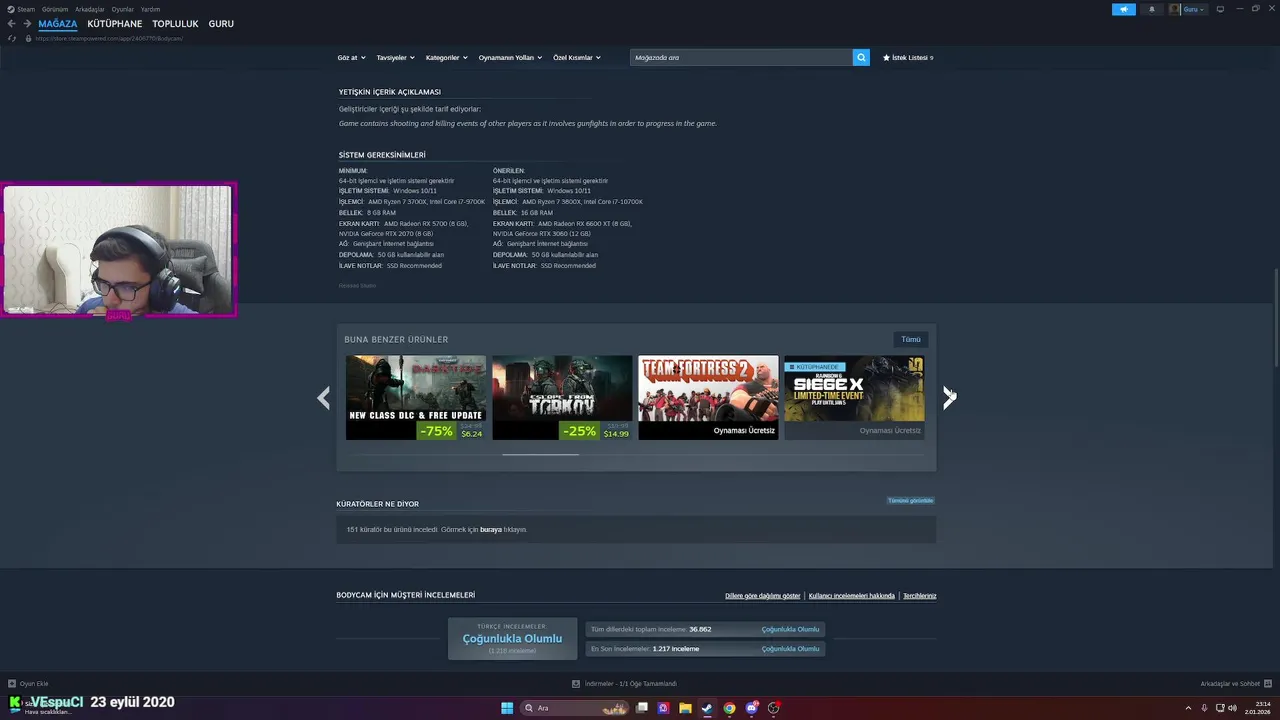
Task: Click the Tümü button in similar products
Action: [911, 339]
